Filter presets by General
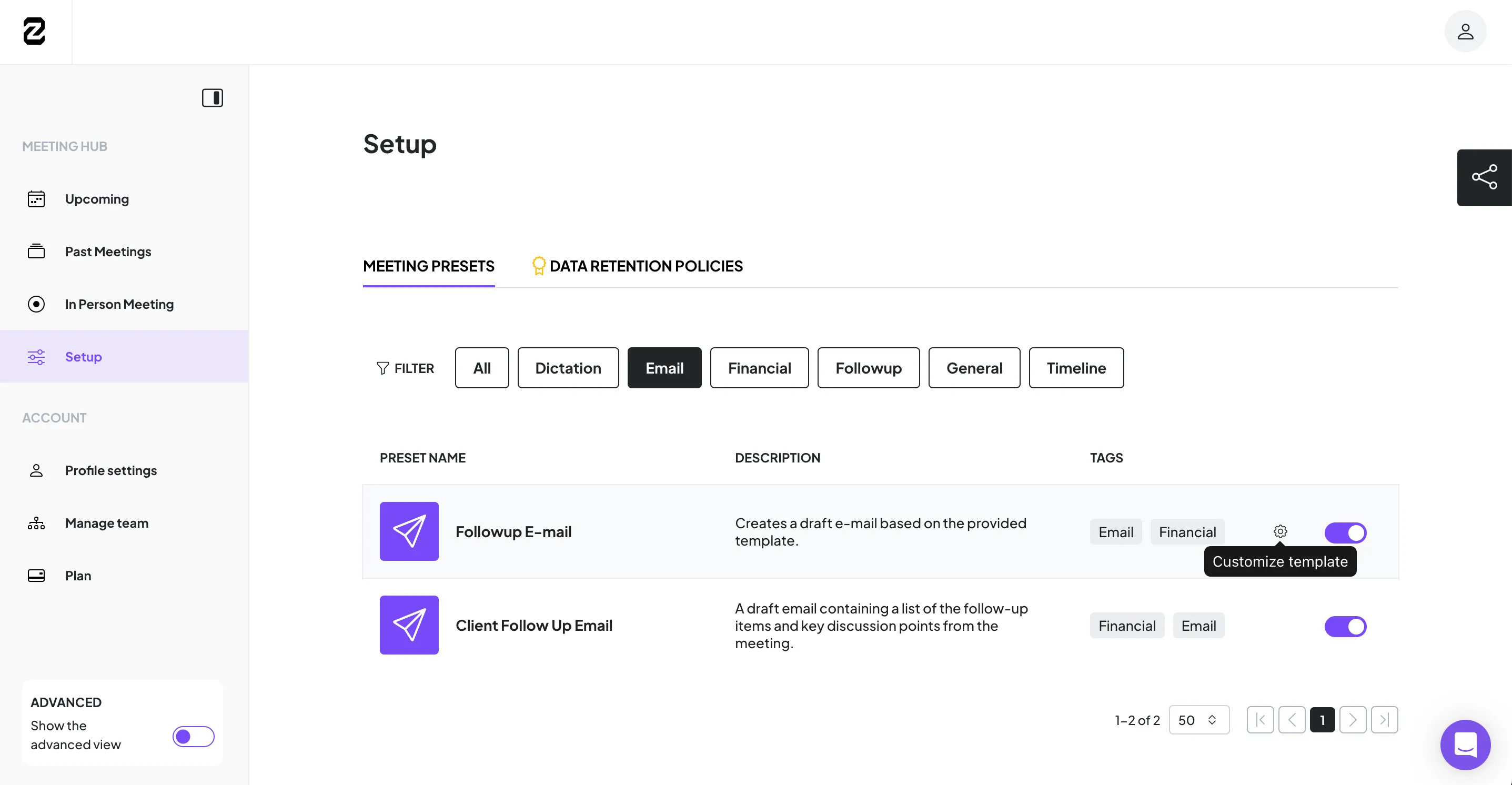The height and width of the screenshot is (785, 1512). click(974, 368)
